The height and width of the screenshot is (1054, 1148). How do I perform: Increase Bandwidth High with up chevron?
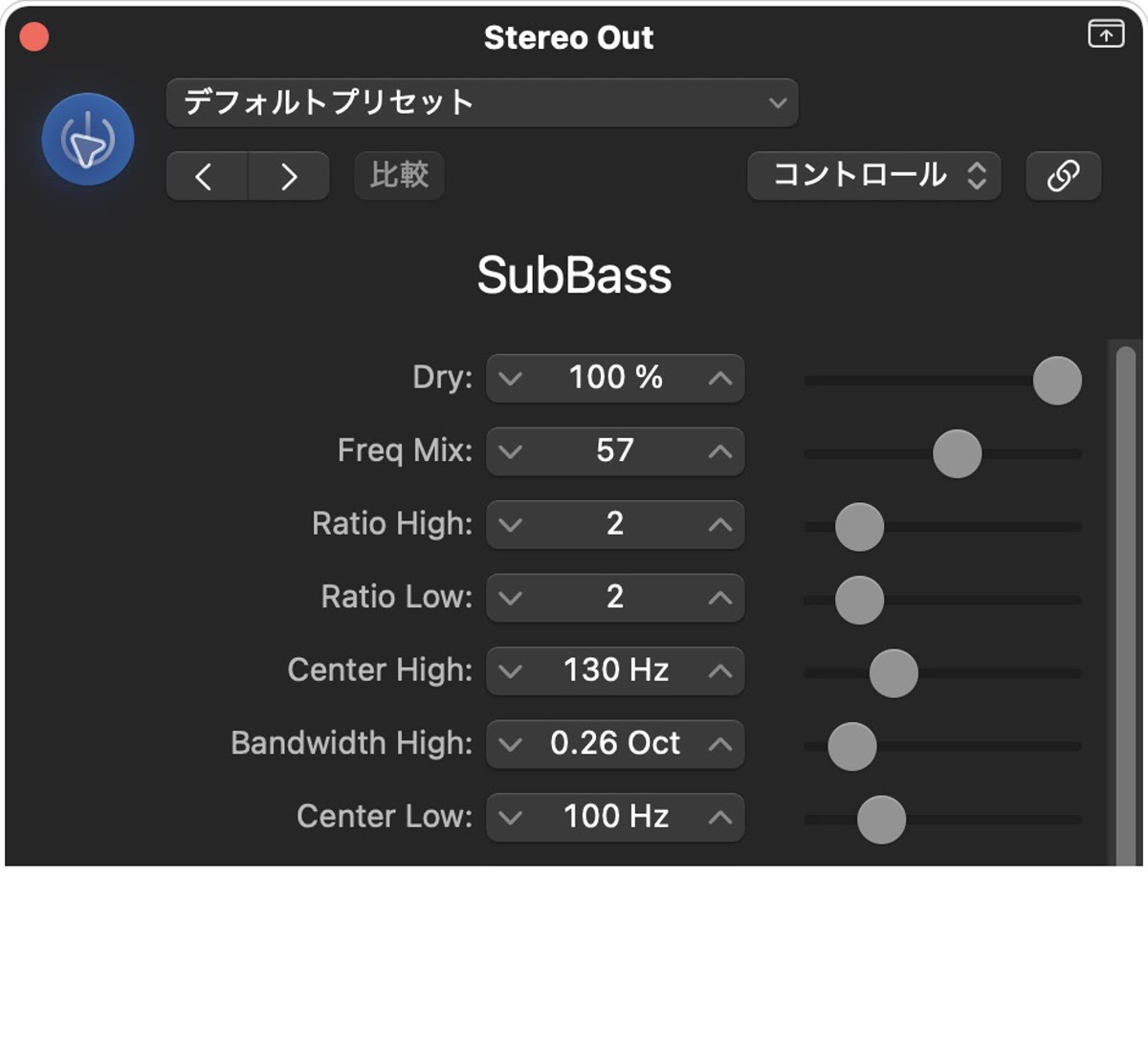(x=720, y=744)
